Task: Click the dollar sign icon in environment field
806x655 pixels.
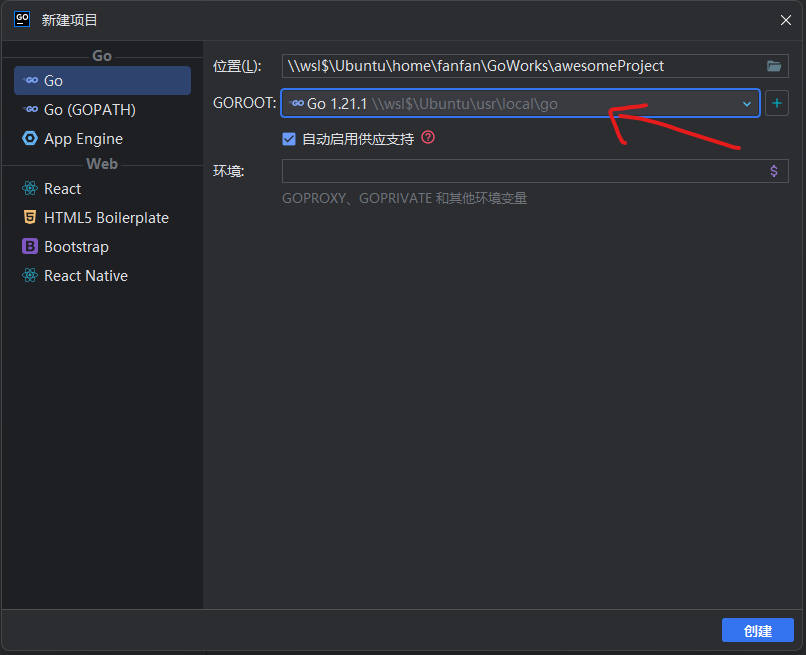Action: (774, 171)
